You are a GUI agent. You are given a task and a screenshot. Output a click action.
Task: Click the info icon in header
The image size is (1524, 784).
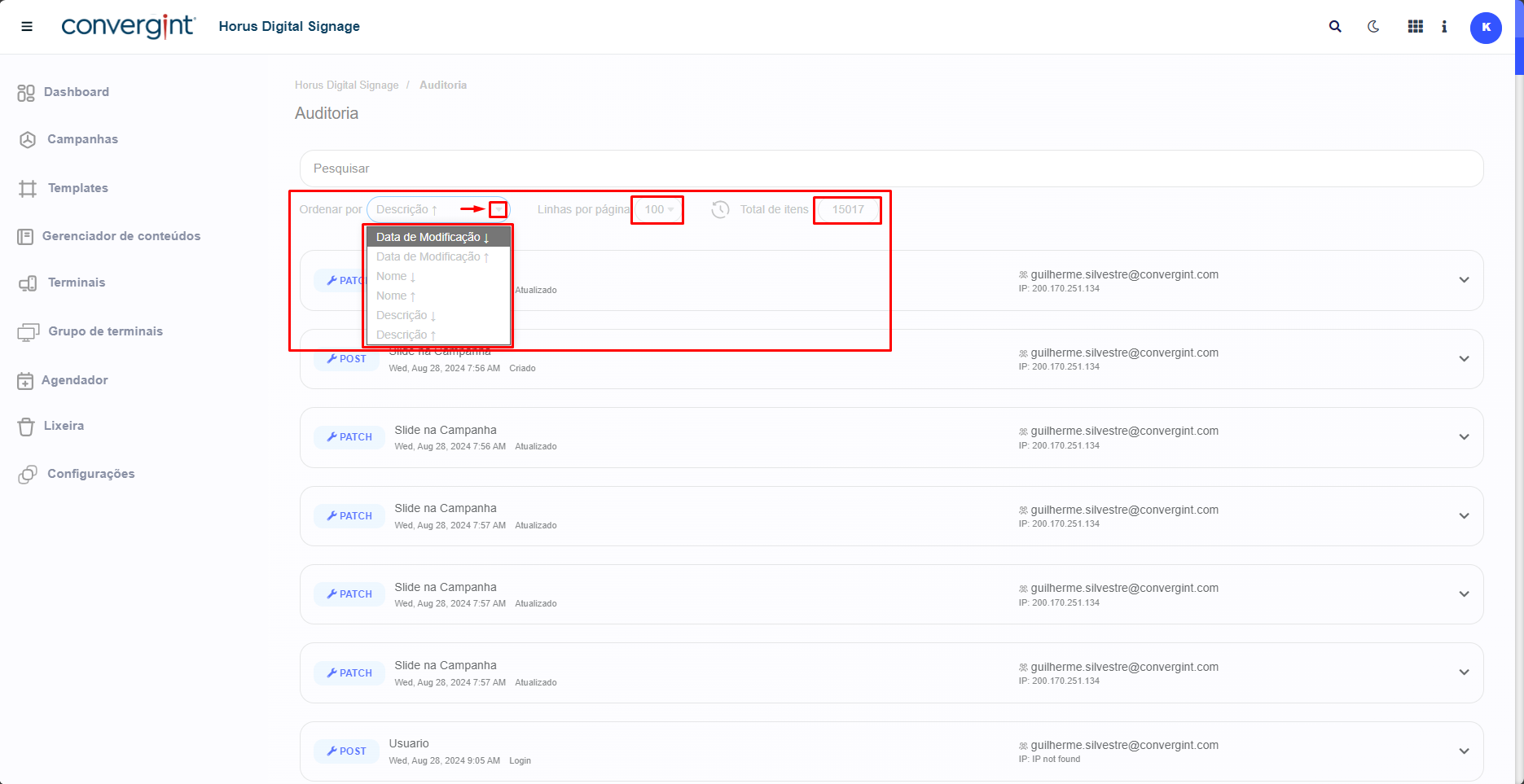[x=1444, y=27]
